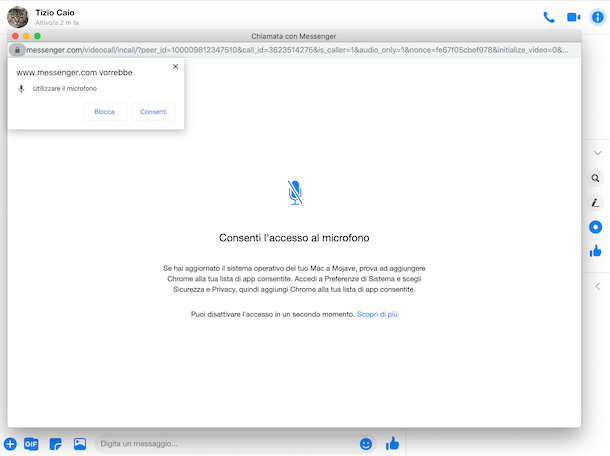Click the muted microphone icon in the page
610x456 pixels.
pos(295,193)
